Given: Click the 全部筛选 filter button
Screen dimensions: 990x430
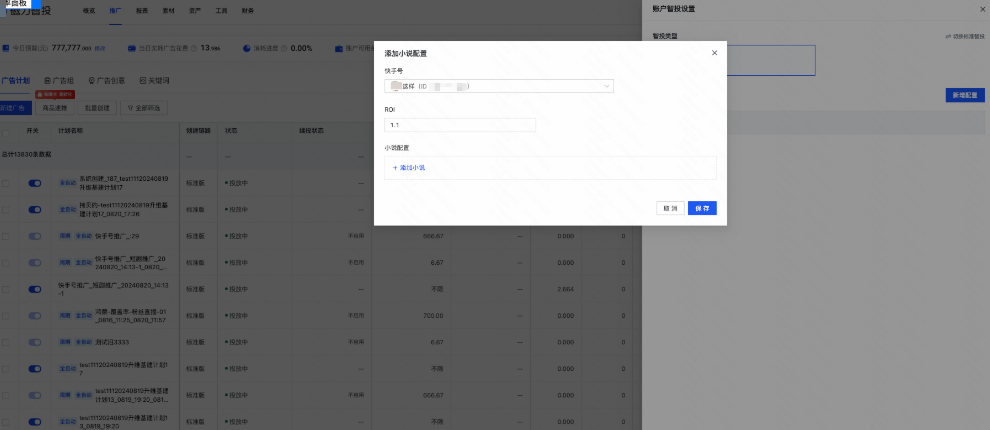Looking at the screenshot, I should [x=143, y=107].
